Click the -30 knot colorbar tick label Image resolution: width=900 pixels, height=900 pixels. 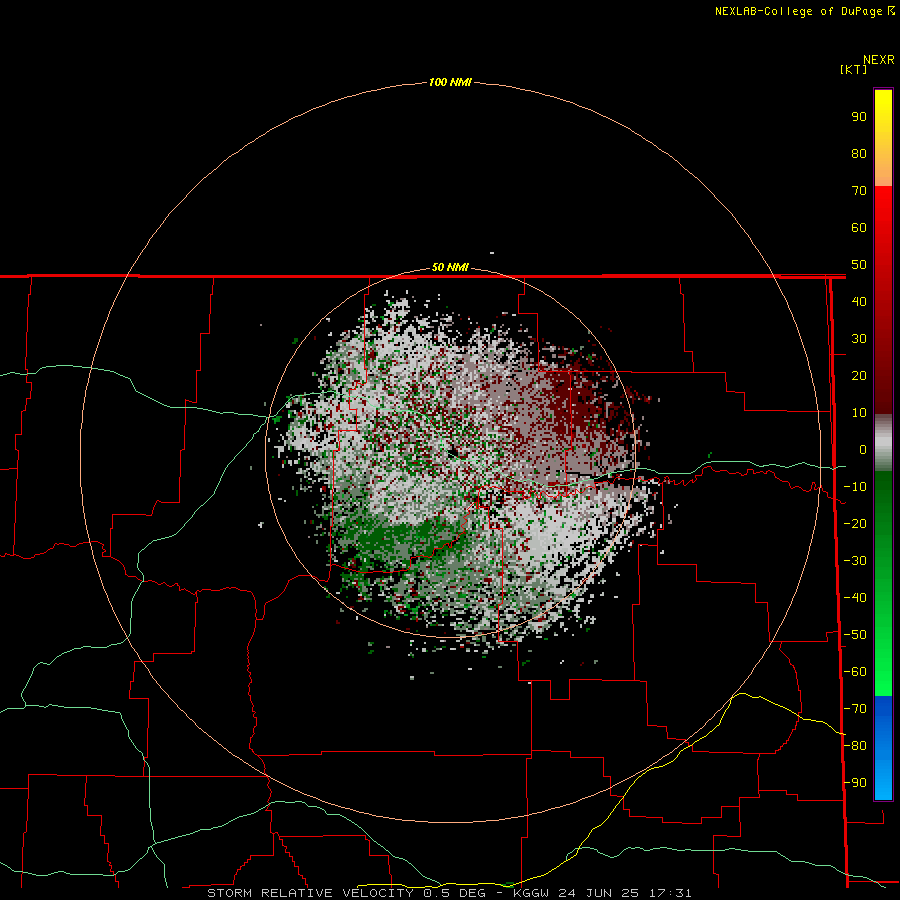click(855, 561)
